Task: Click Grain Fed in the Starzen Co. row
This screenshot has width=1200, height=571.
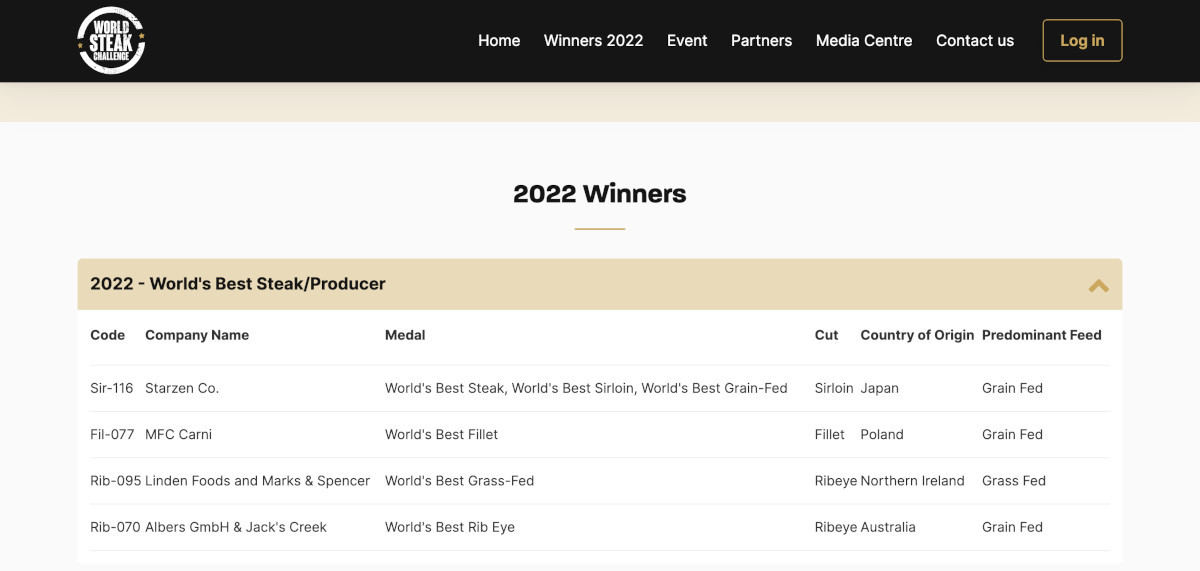Action: [1012, 388]
